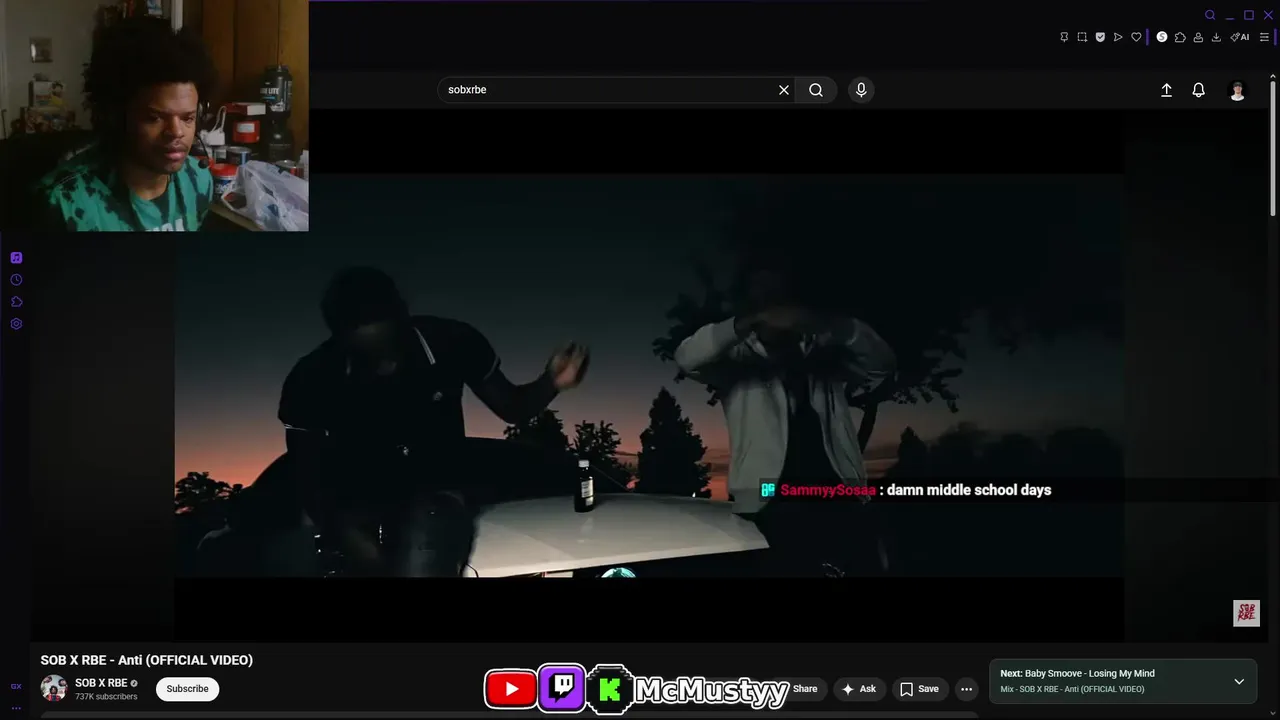1280x720 pixels.
Task: Save the video to a playlist
Action: pos(919,689)
